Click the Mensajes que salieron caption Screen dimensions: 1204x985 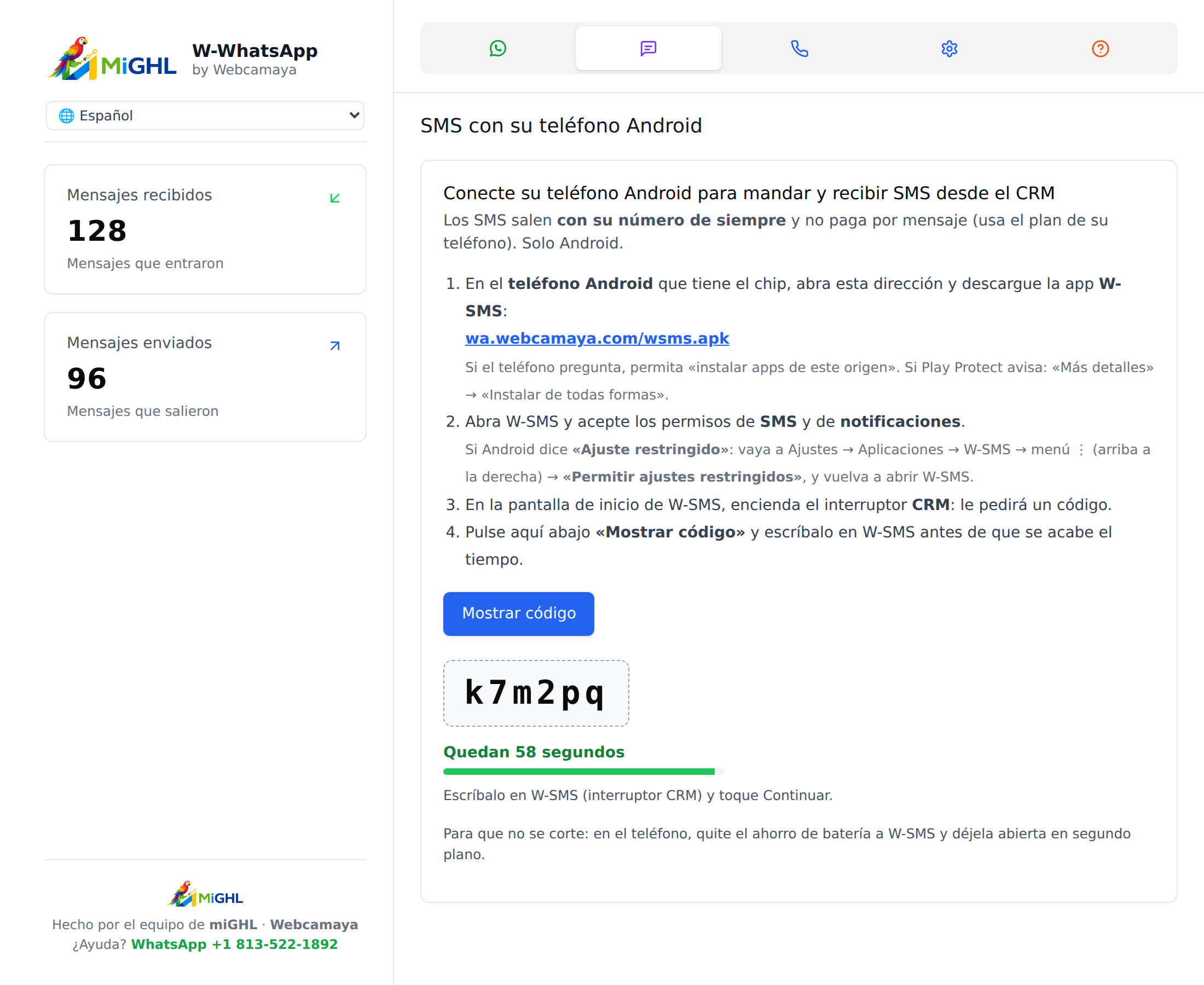click(142, 412)
